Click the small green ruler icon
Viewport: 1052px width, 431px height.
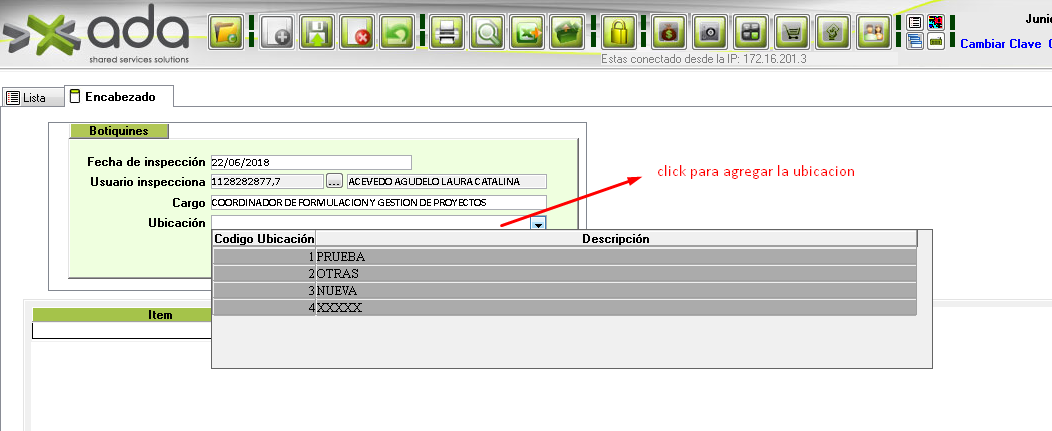tap(935, 41)
